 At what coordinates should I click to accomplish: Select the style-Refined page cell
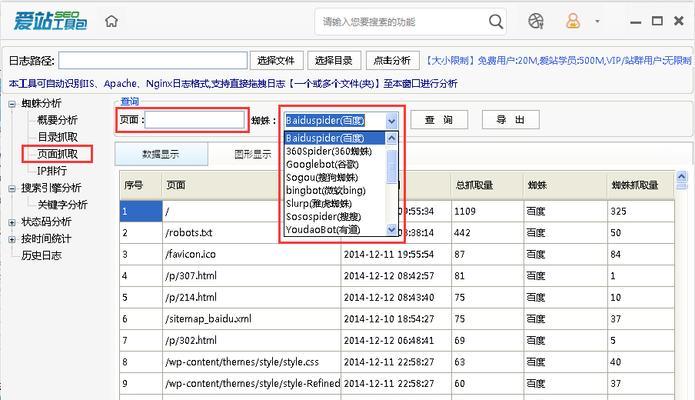(252, 383)
